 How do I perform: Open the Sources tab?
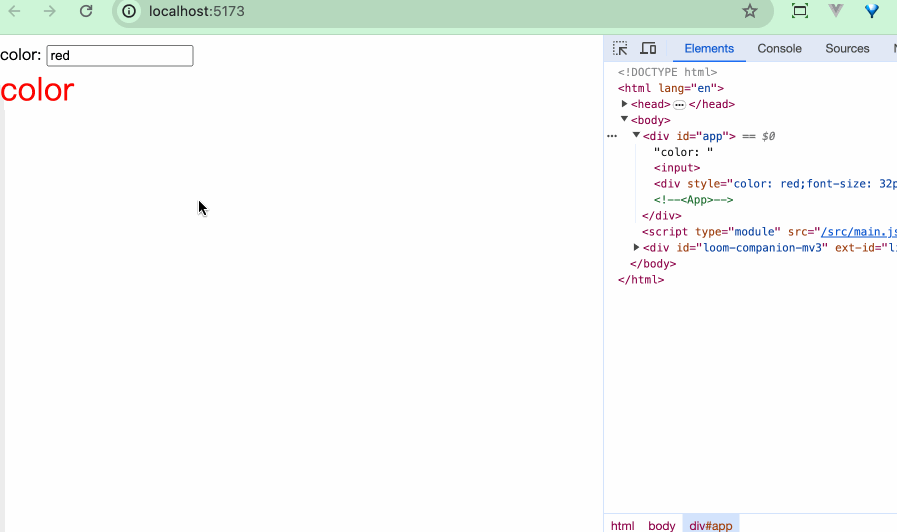[x=847, y=48]
